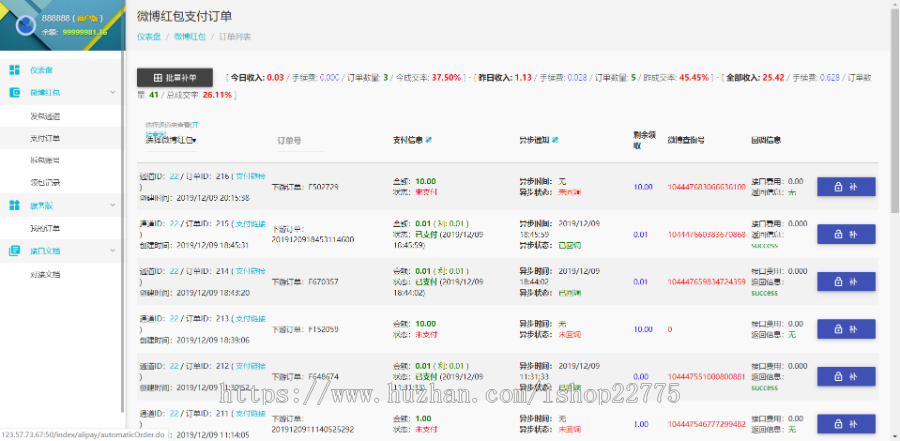The width and height of the screenshot is (900, 441).
Task: Click yesterday's success rate 45.45%
Action: pos(694,78)
